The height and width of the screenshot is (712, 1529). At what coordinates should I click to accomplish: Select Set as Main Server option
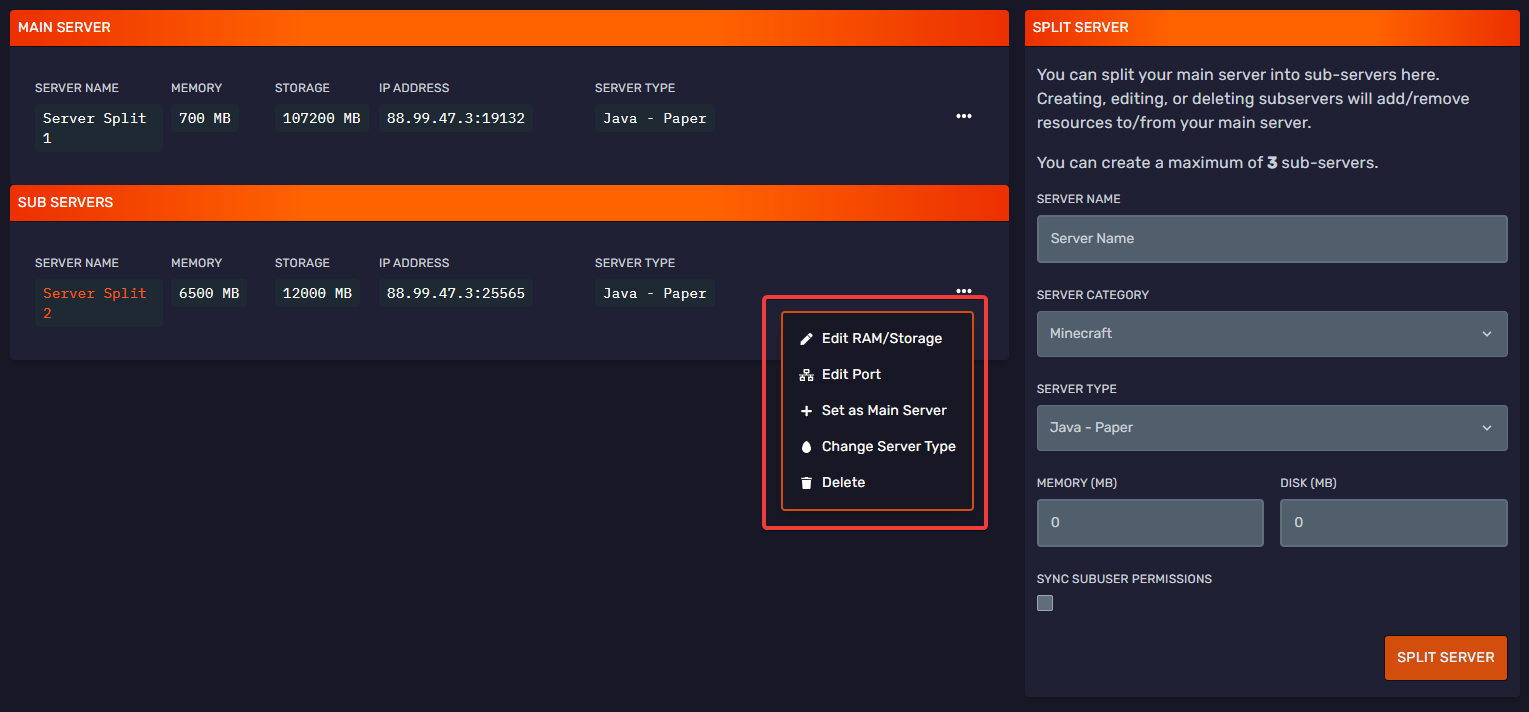(x=884, y=410)
